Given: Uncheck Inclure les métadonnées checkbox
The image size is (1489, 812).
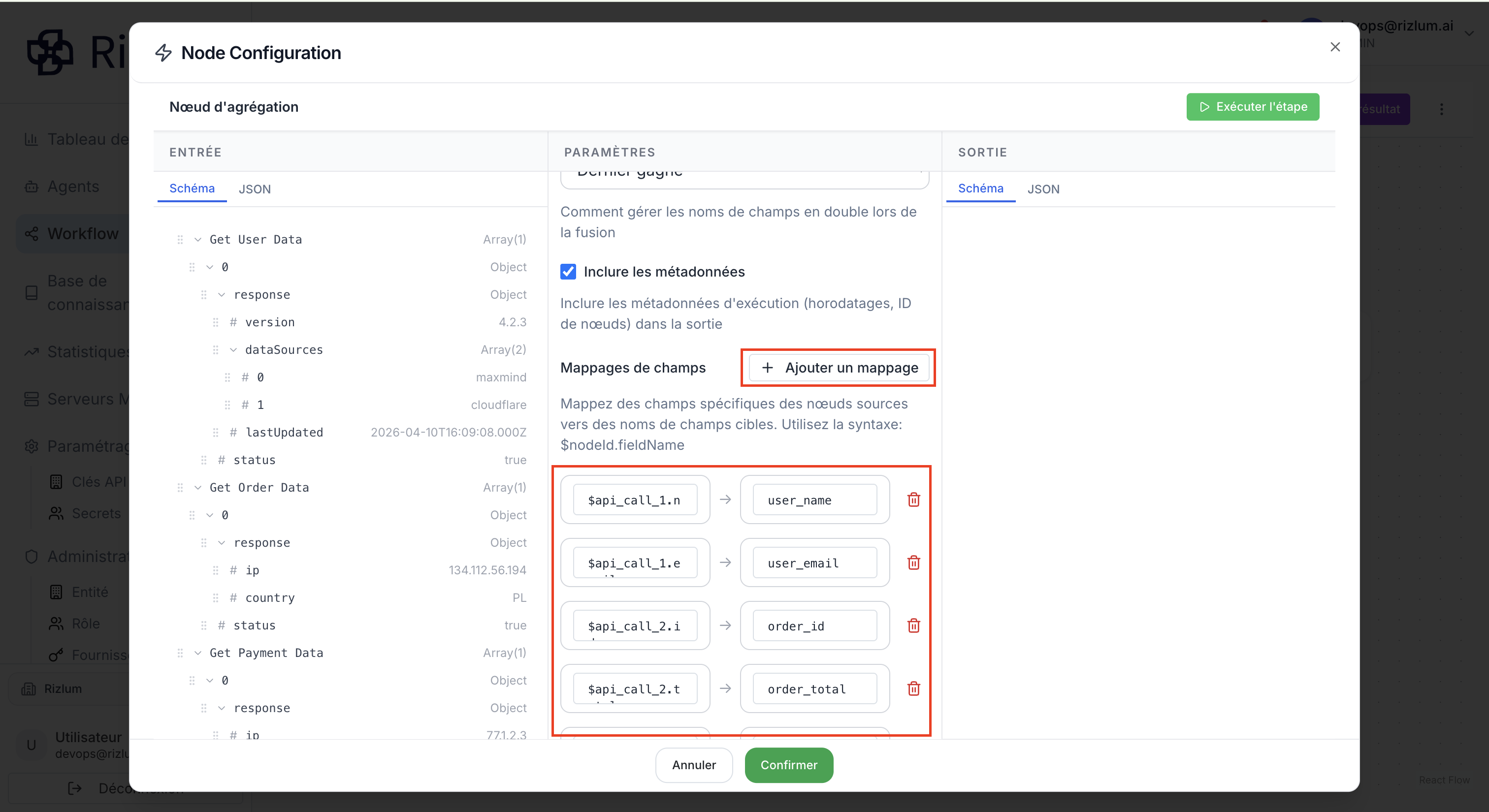Looking at the screenshot, I should [568, 272].
